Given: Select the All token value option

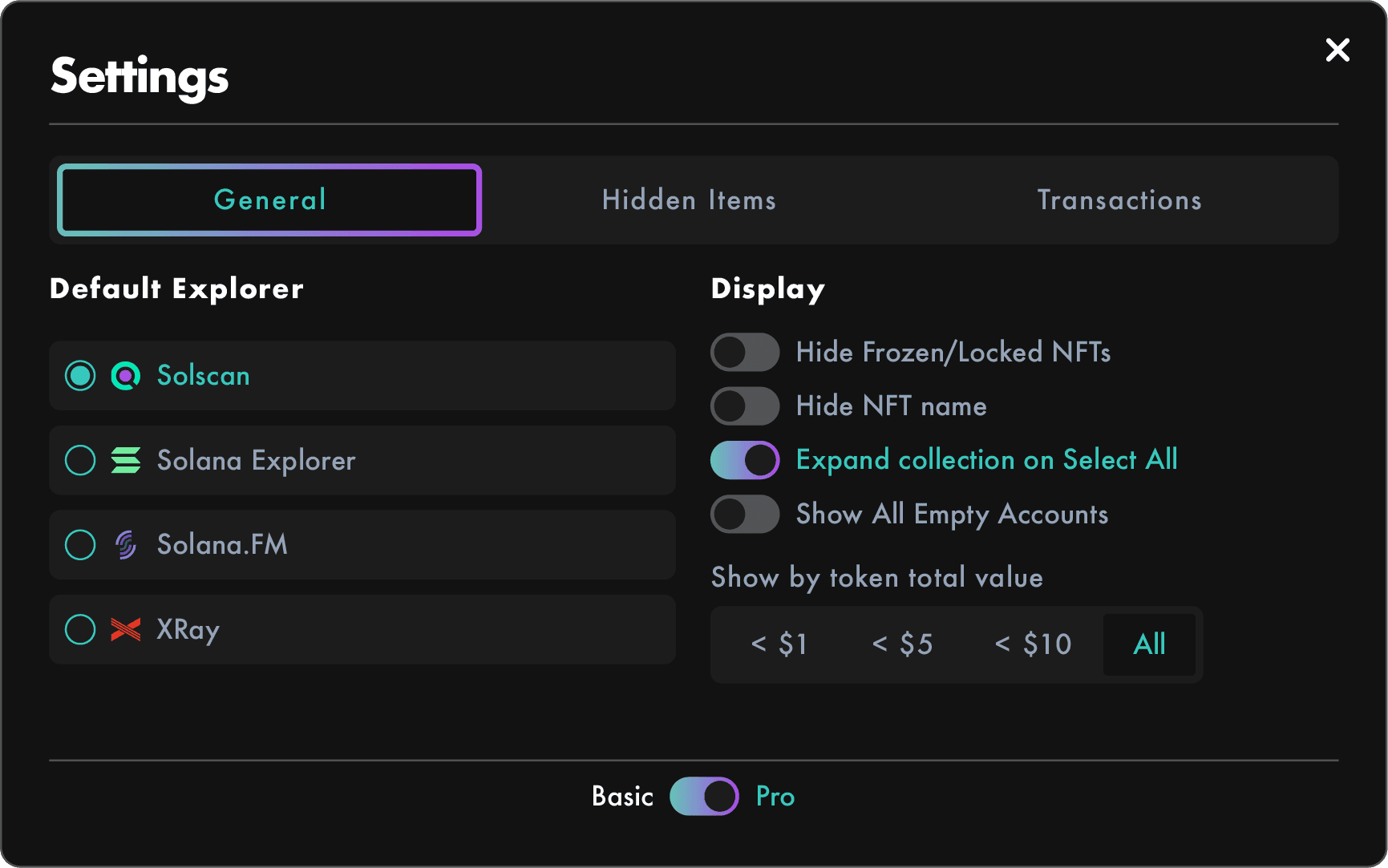Looking at the screenshot, I should (x=1149, y=644).
